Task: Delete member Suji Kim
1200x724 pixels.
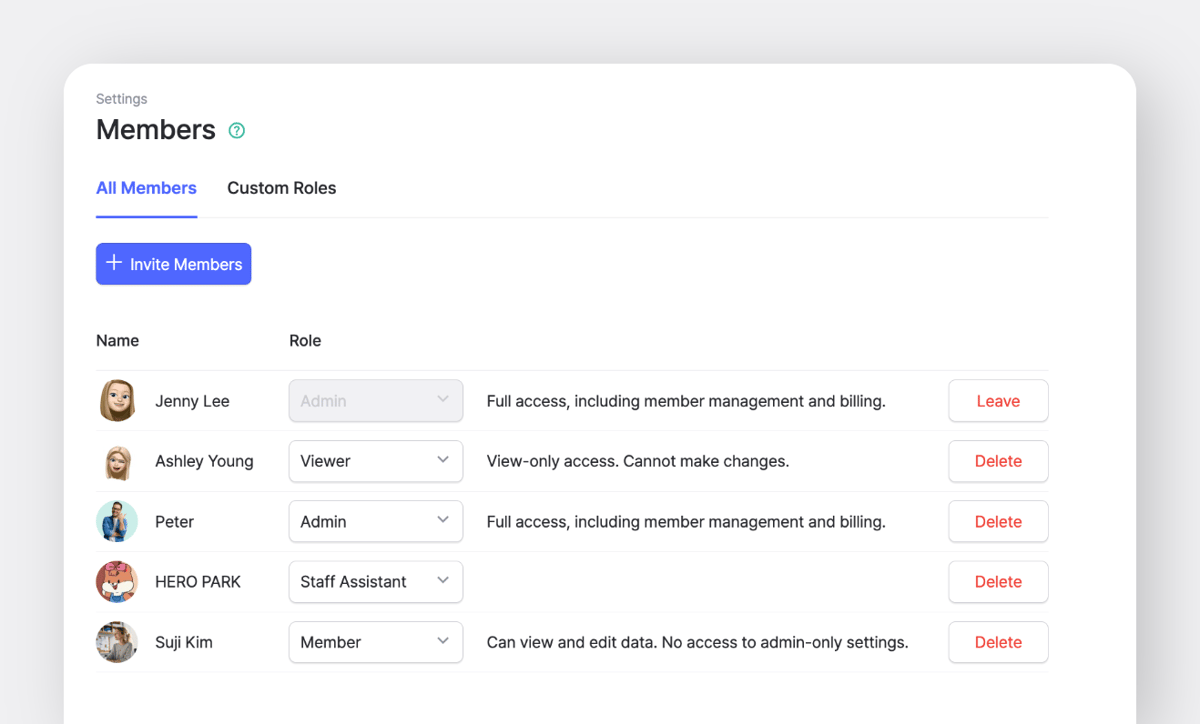Action: pyautogui.click(x=997, y=642)
